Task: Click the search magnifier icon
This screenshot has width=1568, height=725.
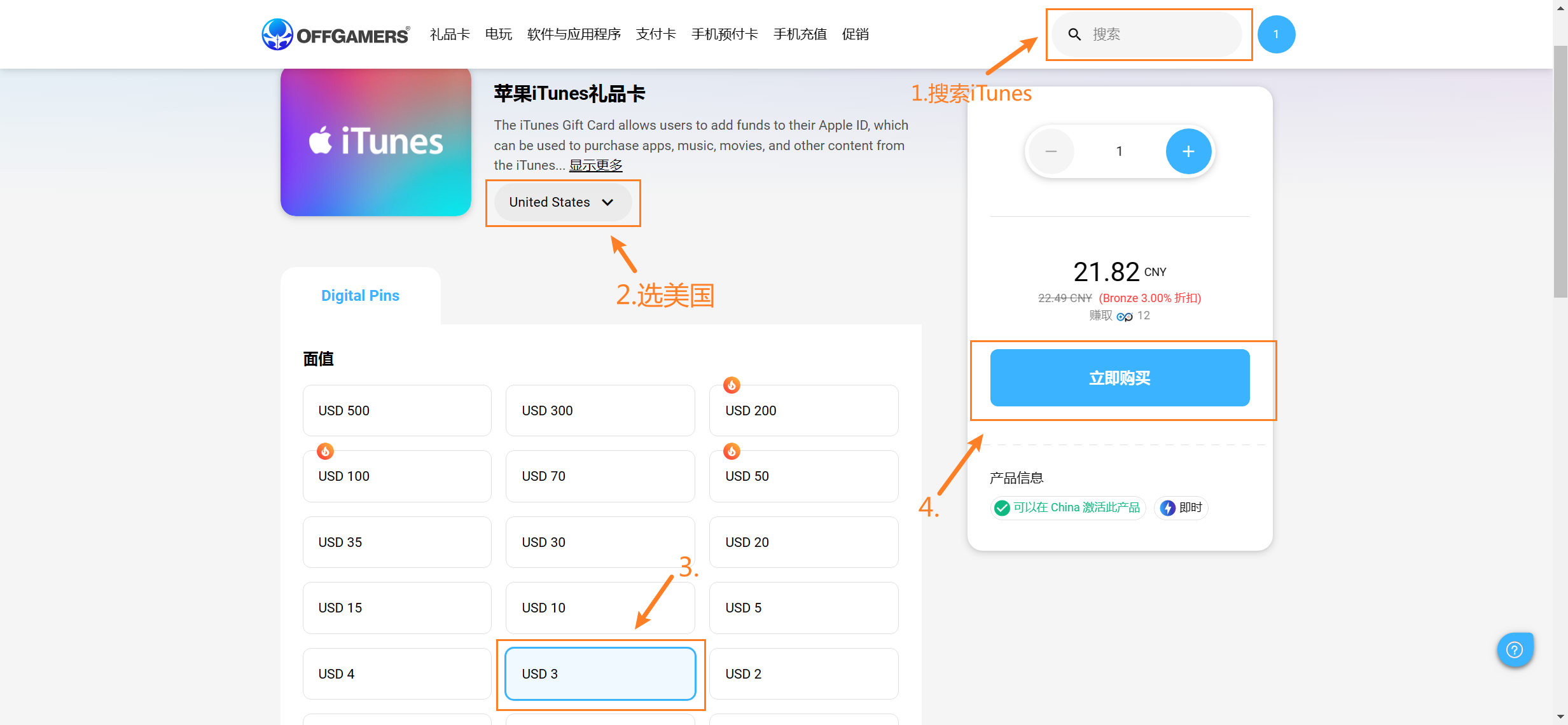Action: point(1074,34)
